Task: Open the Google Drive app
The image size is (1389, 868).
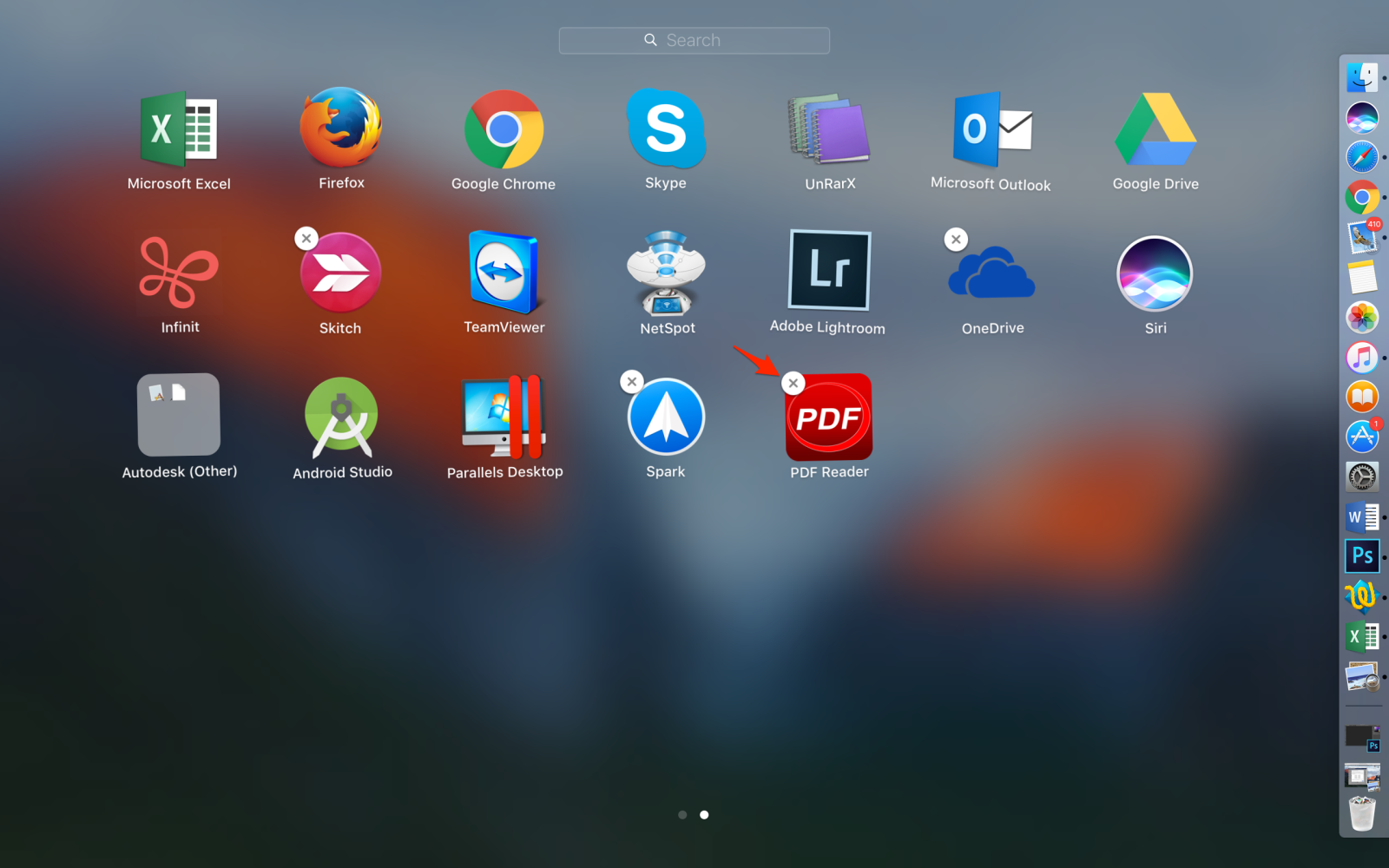Action: pos(1155,129)
